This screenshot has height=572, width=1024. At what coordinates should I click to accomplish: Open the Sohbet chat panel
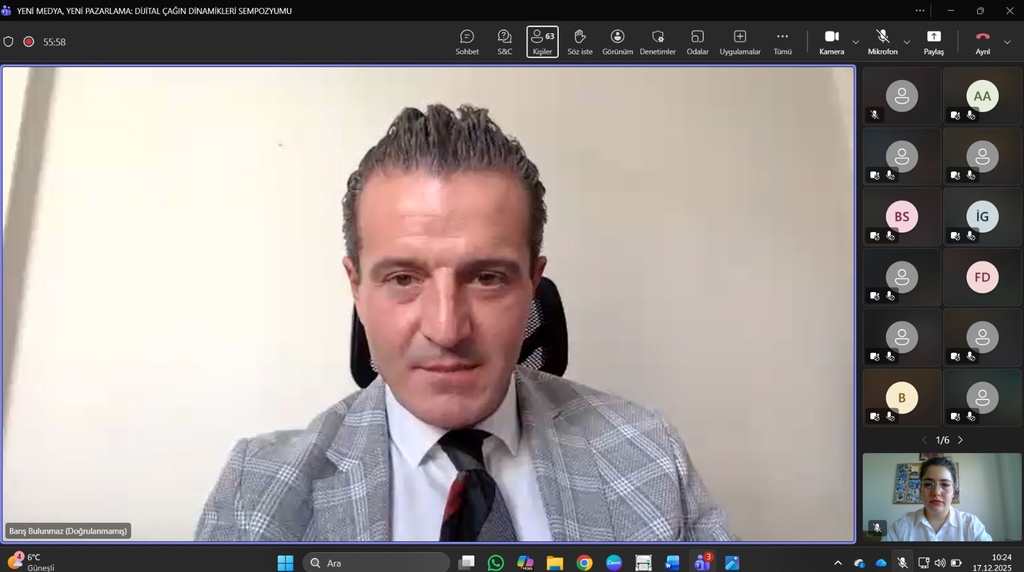click(467, 41)
